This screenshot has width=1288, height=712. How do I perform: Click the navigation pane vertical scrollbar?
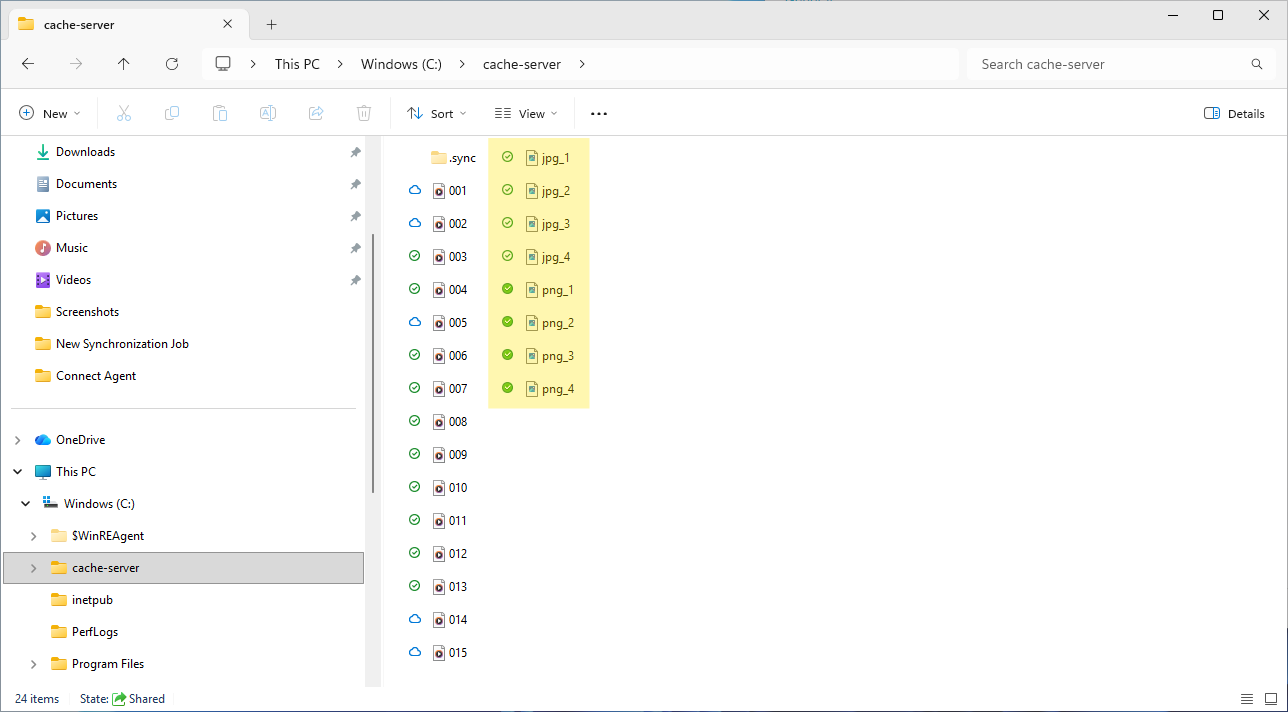[x=373, y=360]
